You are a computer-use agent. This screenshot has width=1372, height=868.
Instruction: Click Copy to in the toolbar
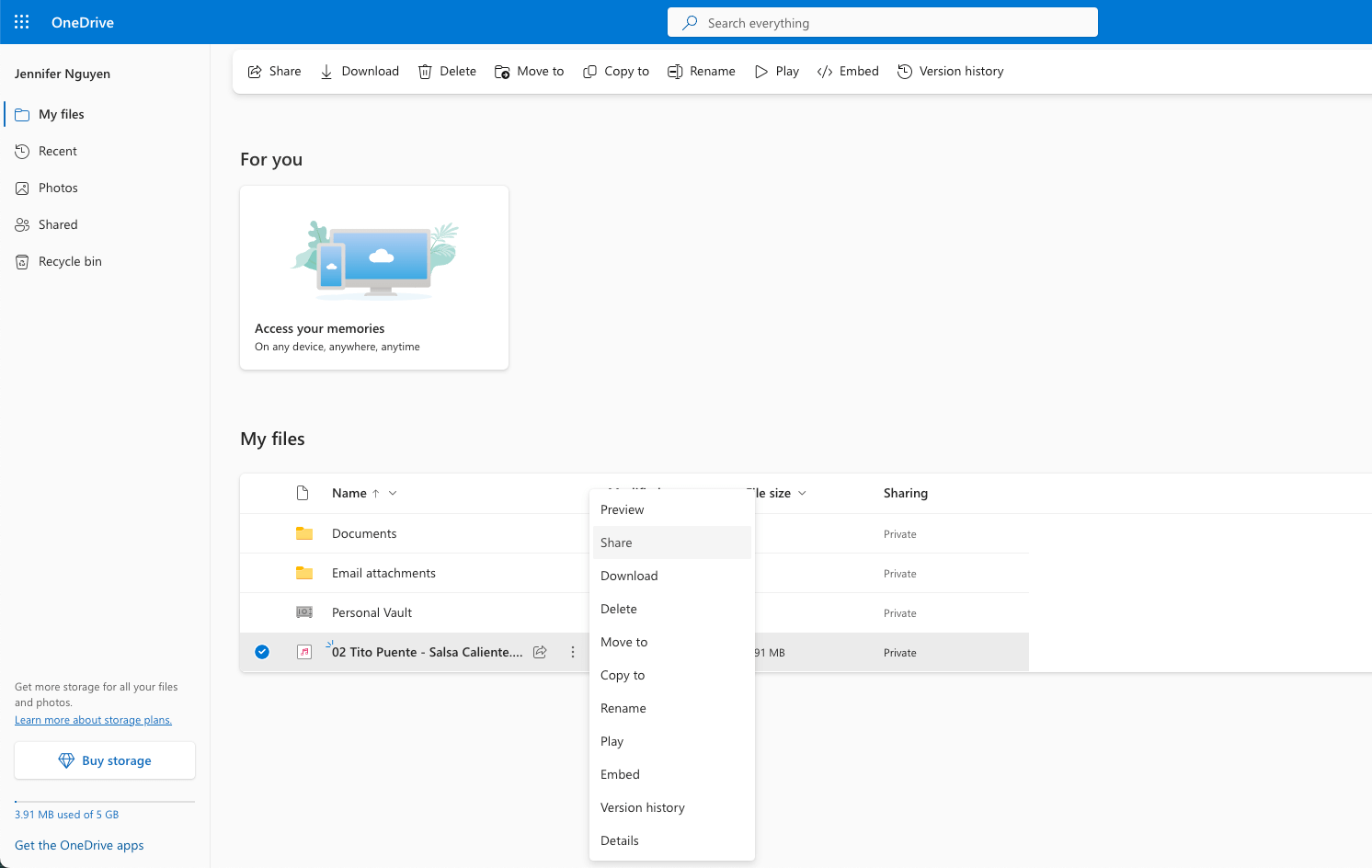[x=616, y=72]
